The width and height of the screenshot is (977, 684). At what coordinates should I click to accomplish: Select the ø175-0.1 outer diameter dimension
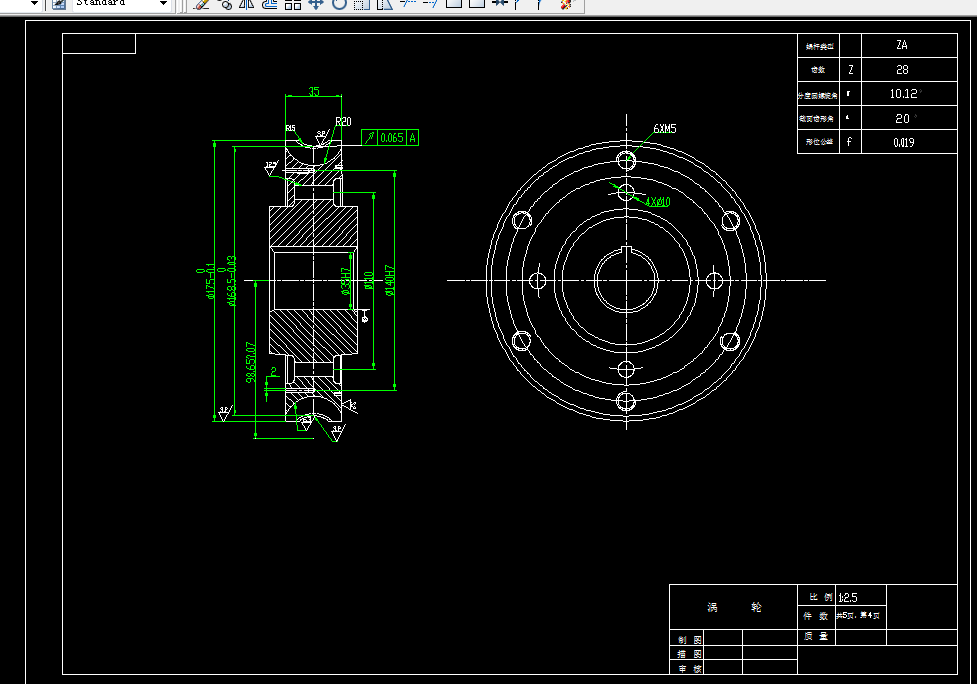click(x=207, y=281)
